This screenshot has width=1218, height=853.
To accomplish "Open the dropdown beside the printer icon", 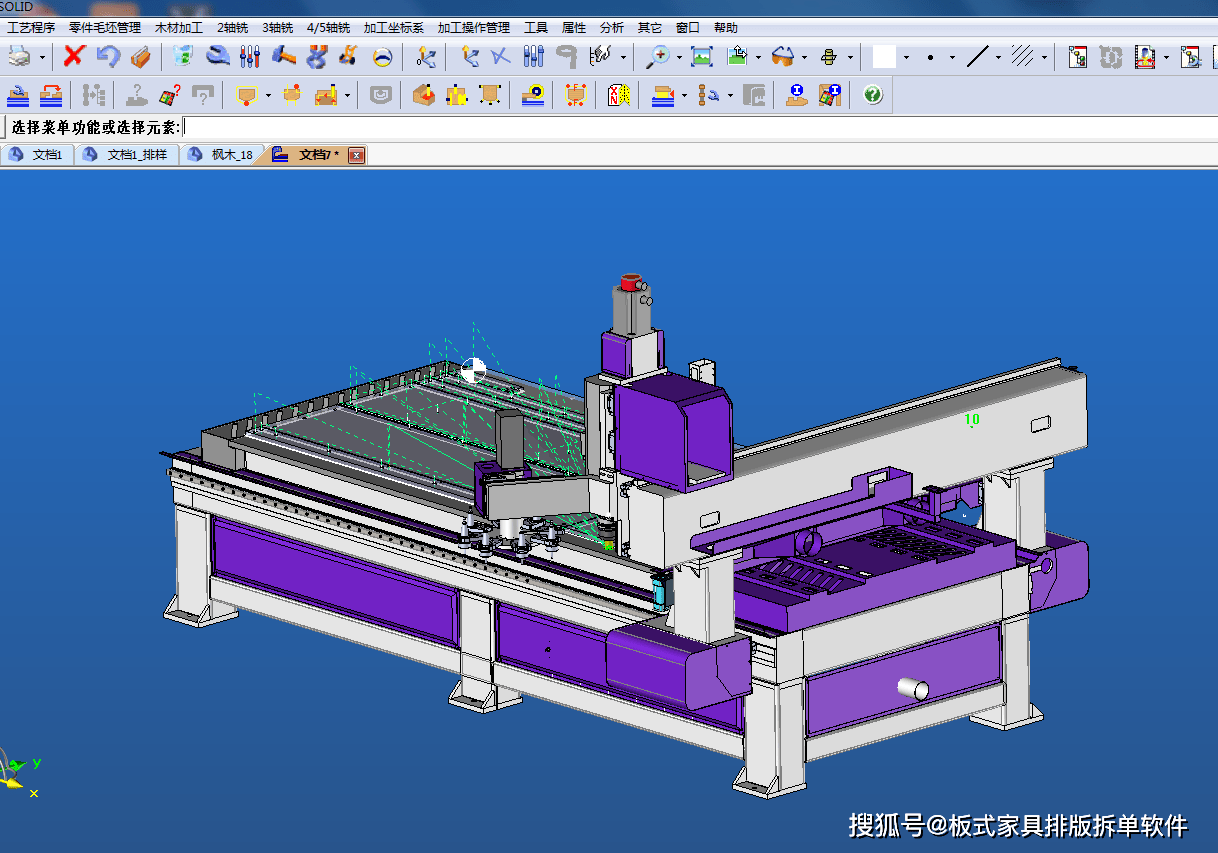I will (x=40, y=57).
